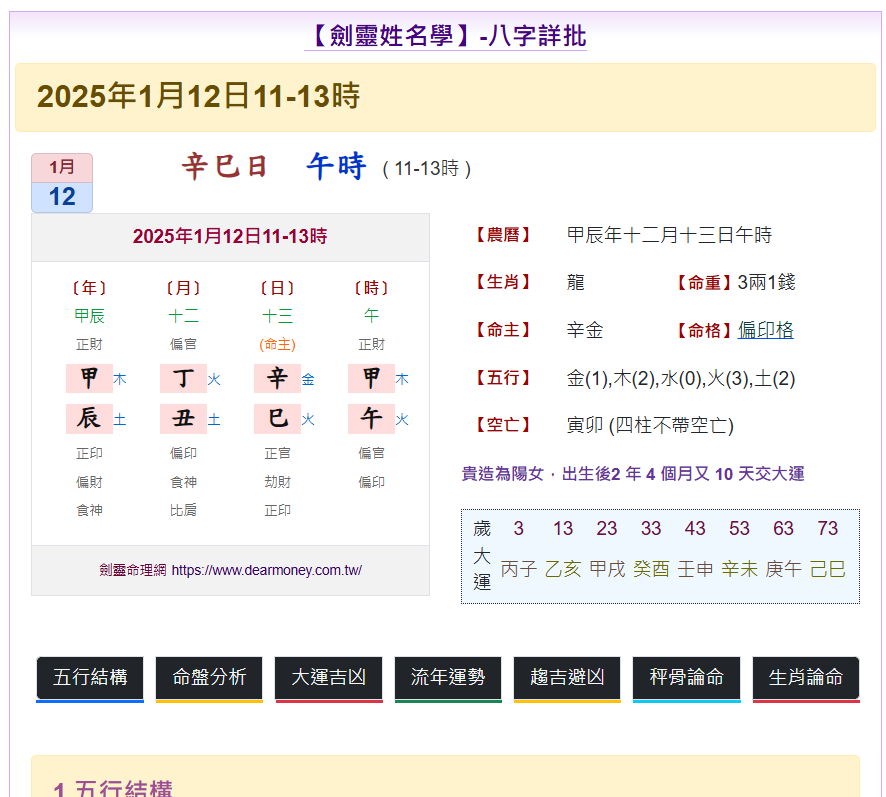Click the 1月 12 calendar date icon

(62, 183)
